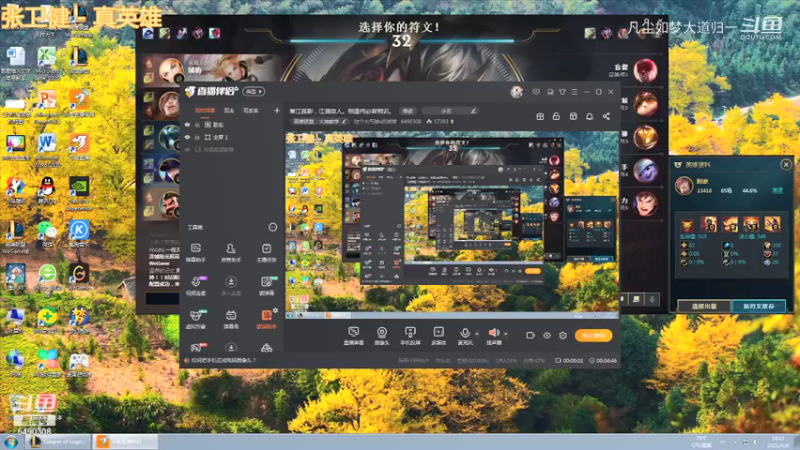Open the streaming app hamburger menu
Image resolution: width=800 pixels, height=450 pixels.
coord(574,92)
